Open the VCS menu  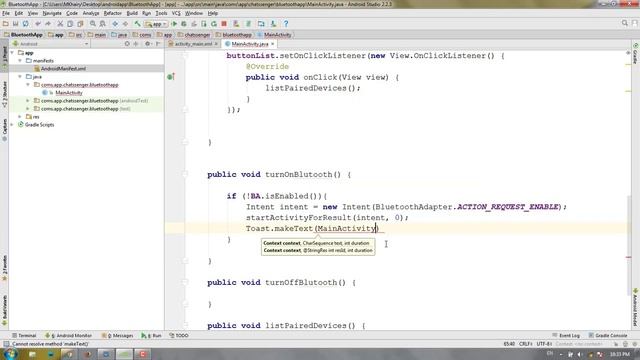pyautogui.click(x=176, y=13)
